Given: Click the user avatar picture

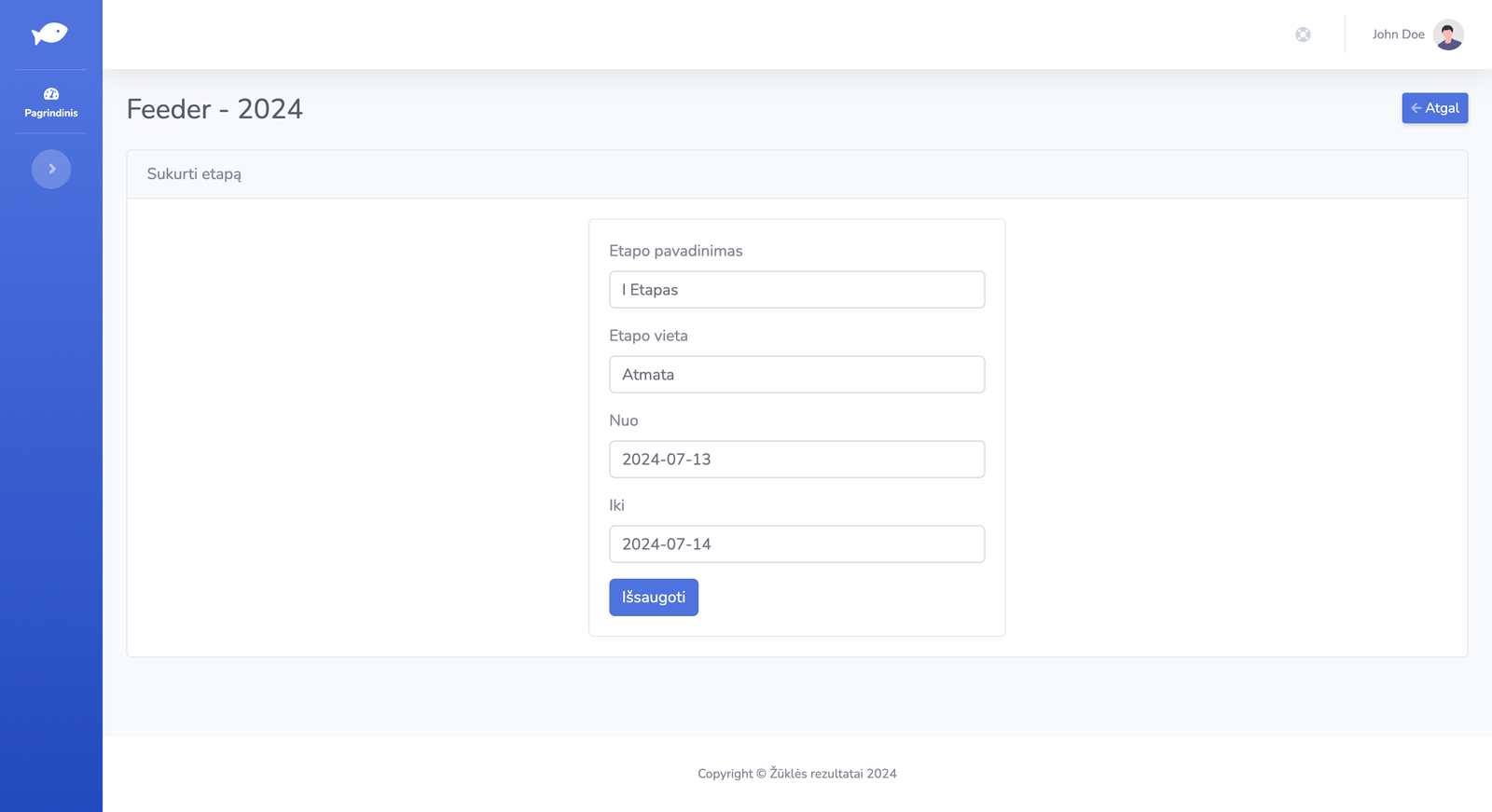Looking at the screenshot, I should coord(1448,34).
